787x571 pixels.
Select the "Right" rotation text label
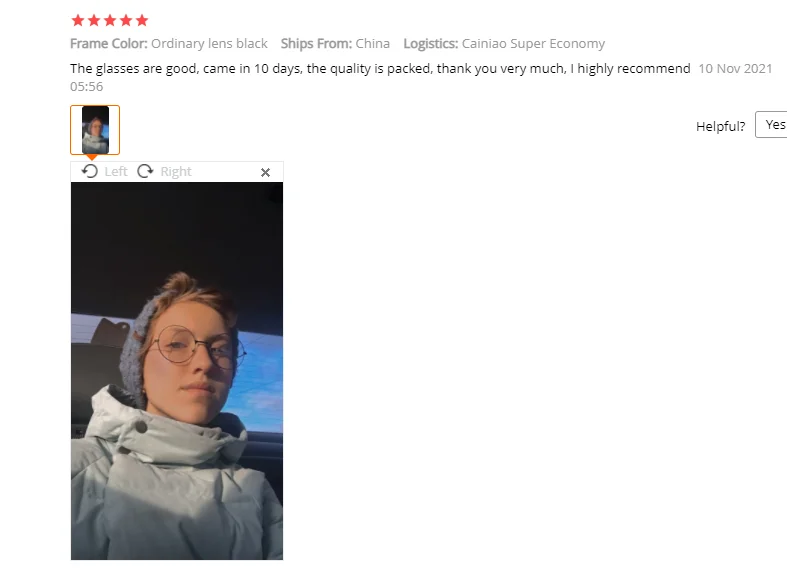(176, 172)
